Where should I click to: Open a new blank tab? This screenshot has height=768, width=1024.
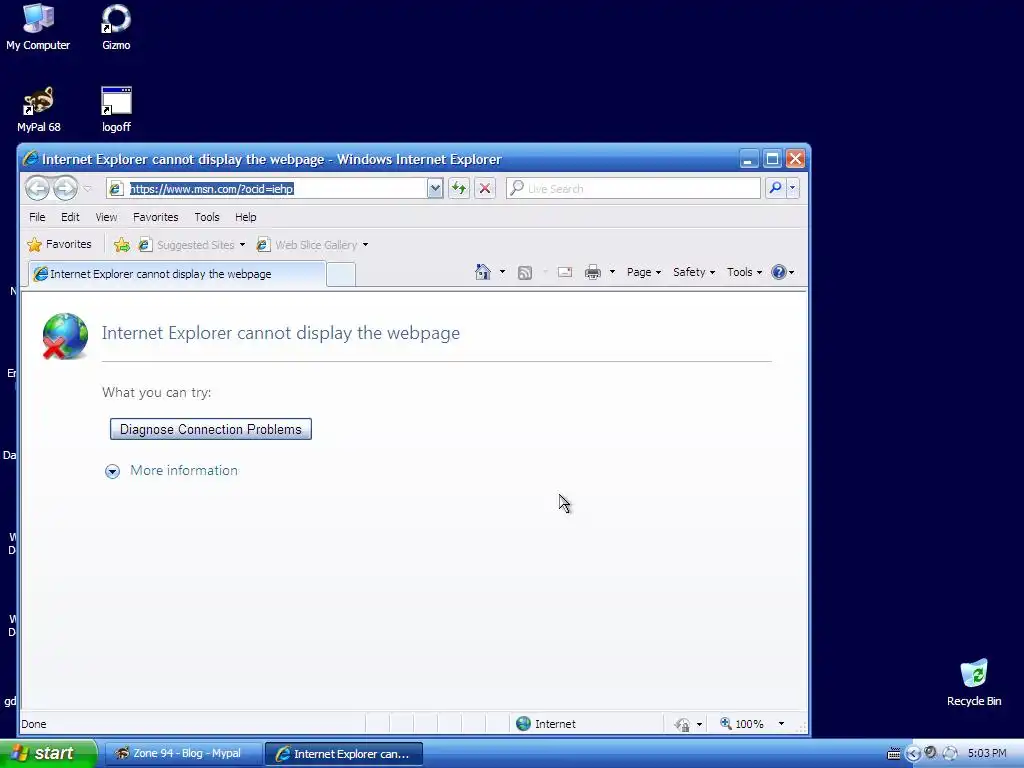coord(341,274)
